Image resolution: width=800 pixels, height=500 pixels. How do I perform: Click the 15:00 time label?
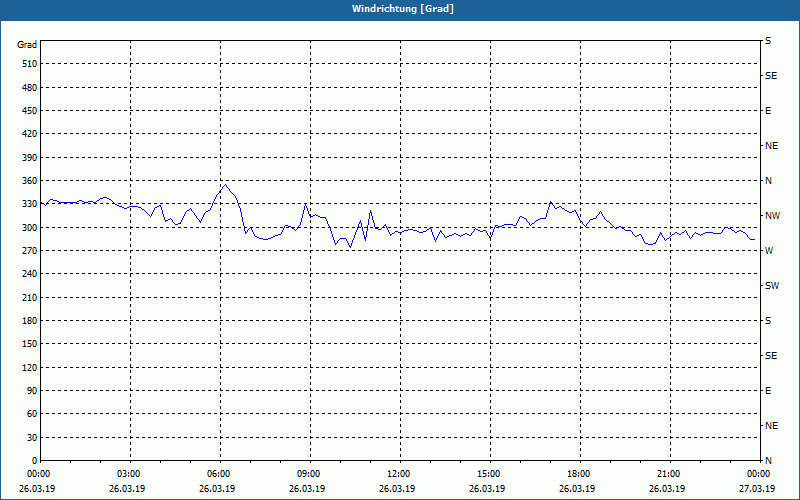click(488, 474)
